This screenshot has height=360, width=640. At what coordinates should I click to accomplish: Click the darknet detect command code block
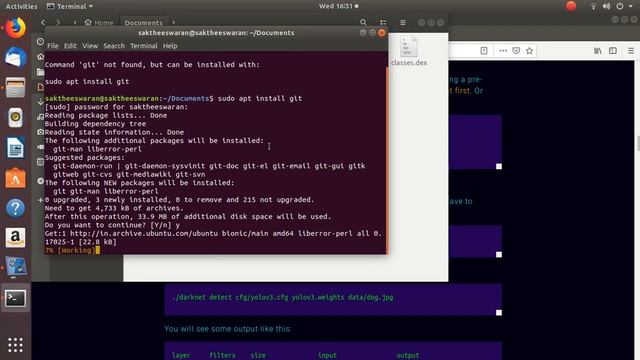tap(333, 300)
